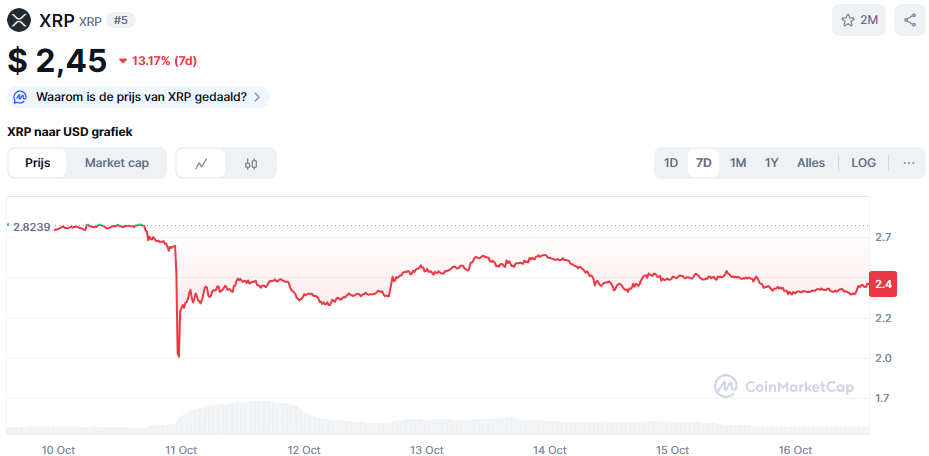Select the 1M time range tab
Screen dimensions: 929x456
pyautogui.click(x=738, y=163)
